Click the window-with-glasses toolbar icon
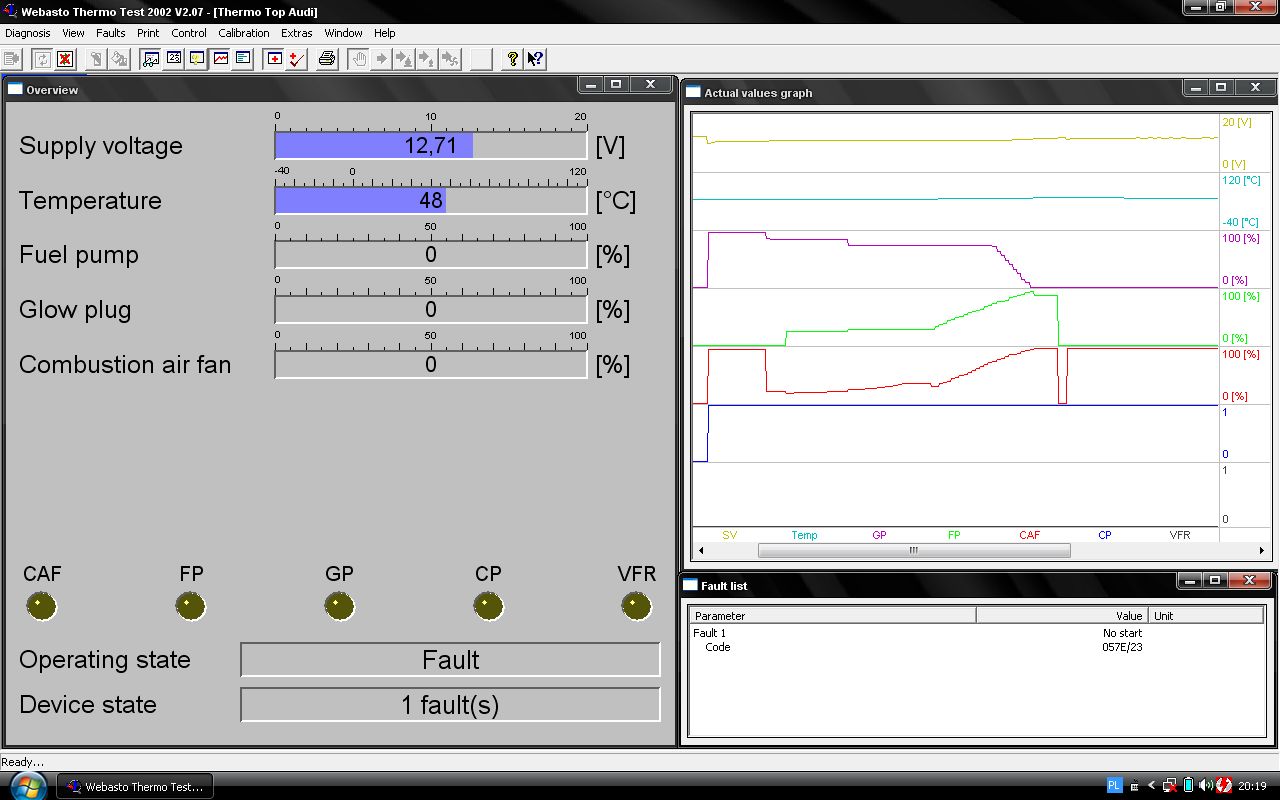 point(151,59)
